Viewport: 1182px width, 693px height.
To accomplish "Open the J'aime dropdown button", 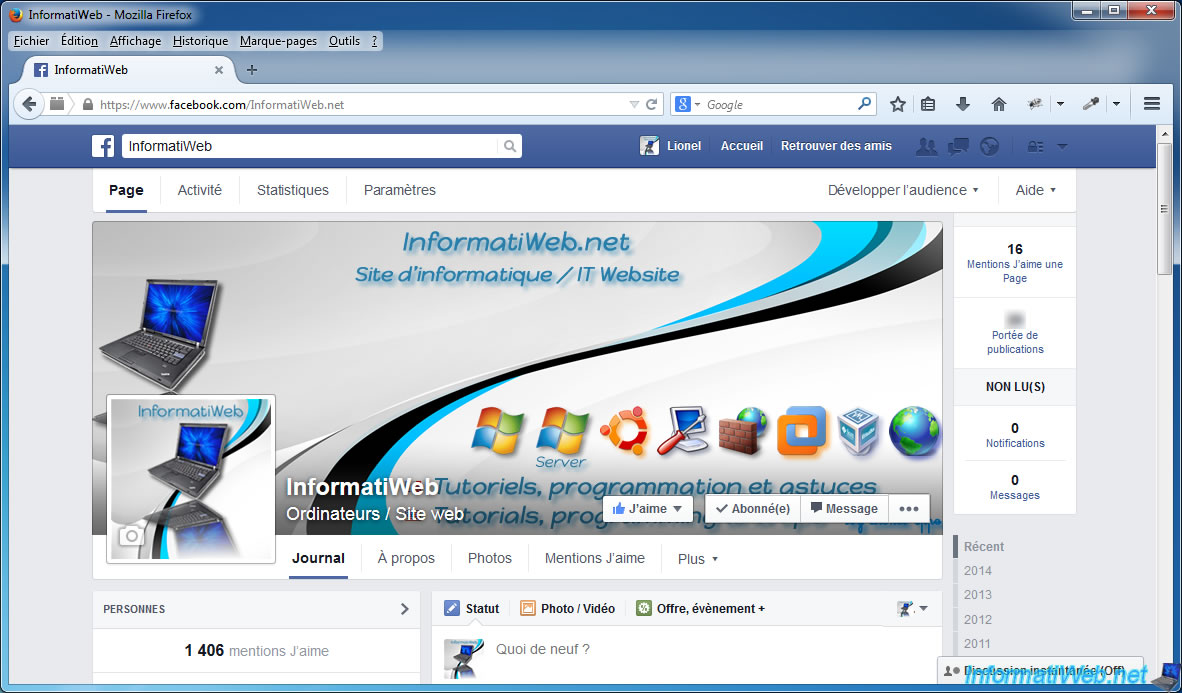I will [648, 509].
